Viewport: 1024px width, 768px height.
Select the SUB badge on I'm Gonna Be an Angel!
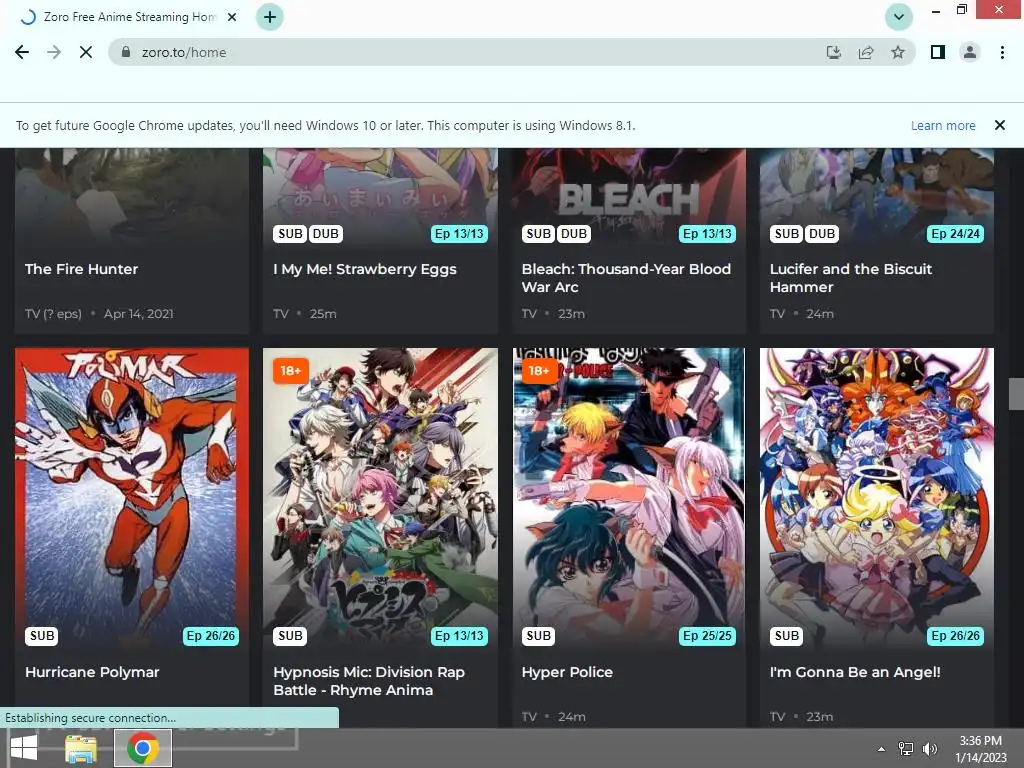786,636
